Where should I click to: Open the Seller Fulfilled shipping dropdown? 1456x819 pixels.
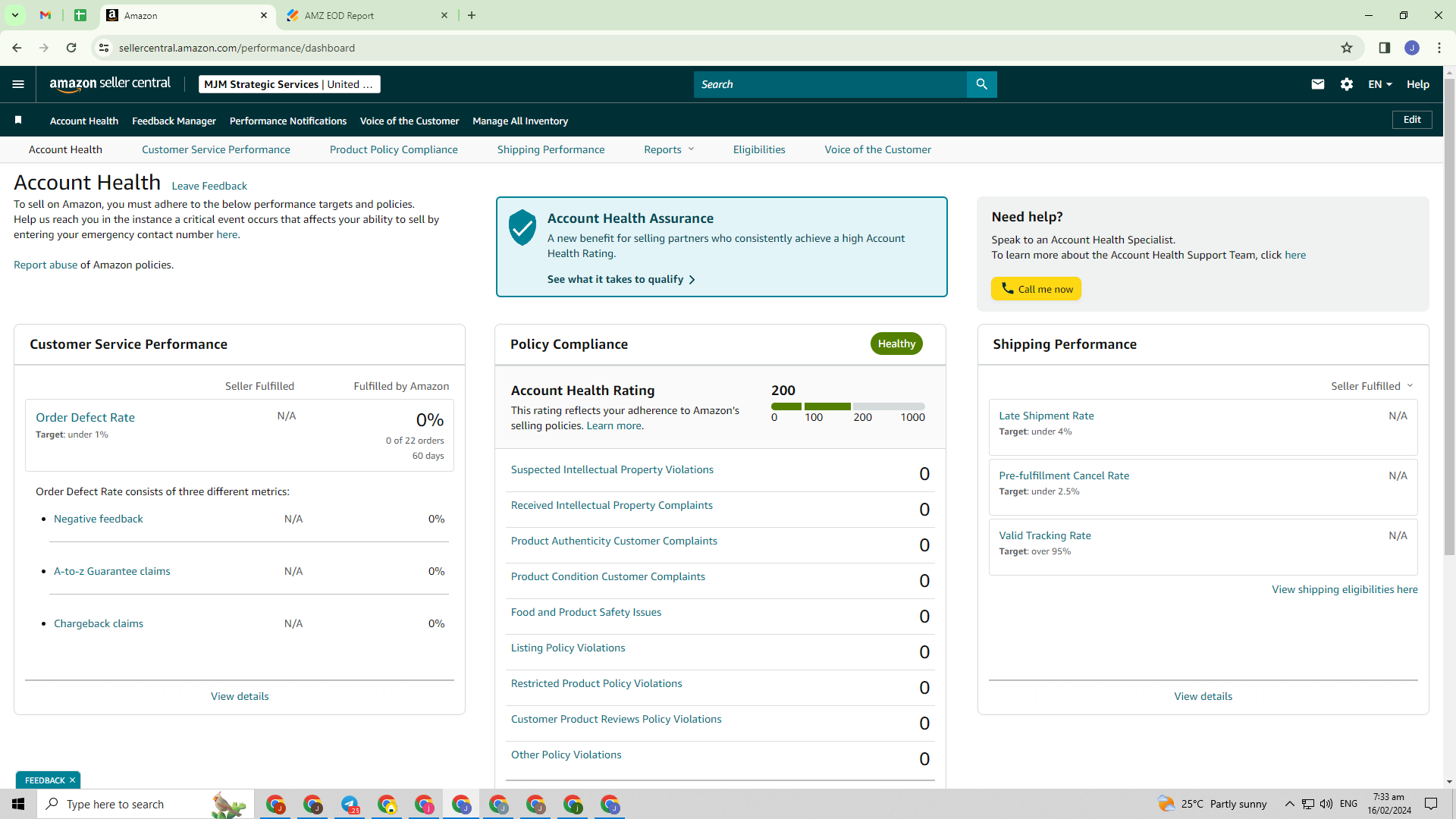(x=1372, y=386)
